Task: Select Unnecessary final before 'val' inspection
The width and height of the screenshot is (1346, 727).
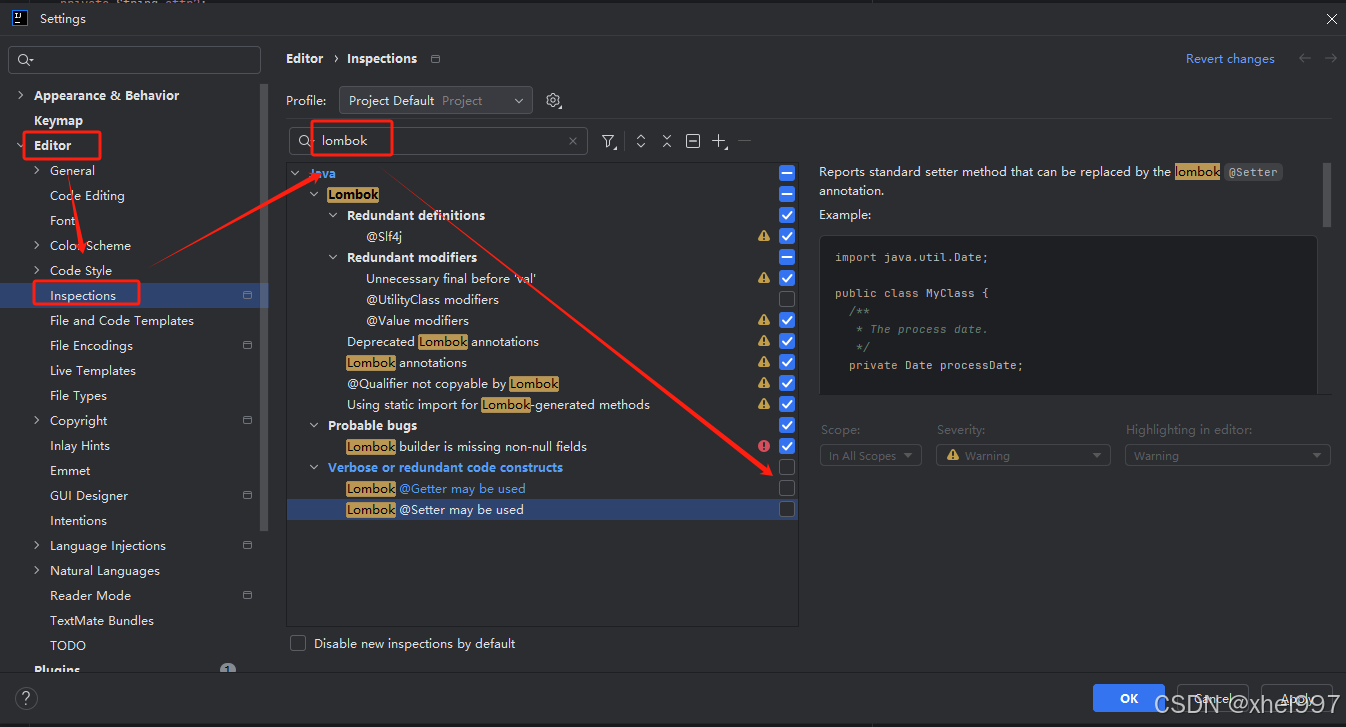Action: click(452, 278)
